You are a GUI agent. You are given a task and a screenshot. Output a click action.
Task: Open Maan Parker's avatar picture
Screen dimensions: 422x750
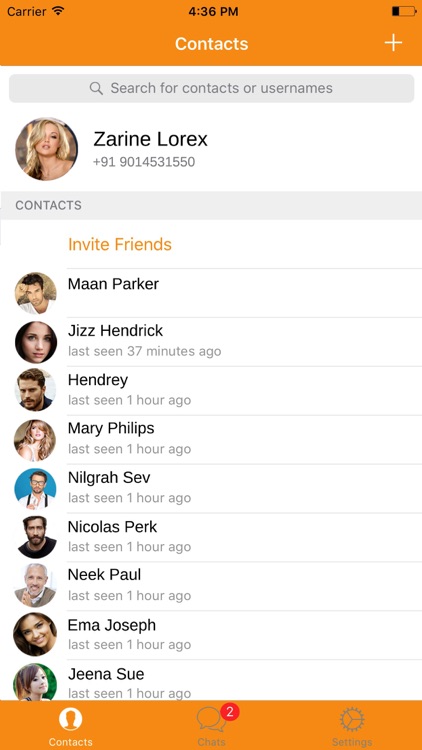click(35, 293)
